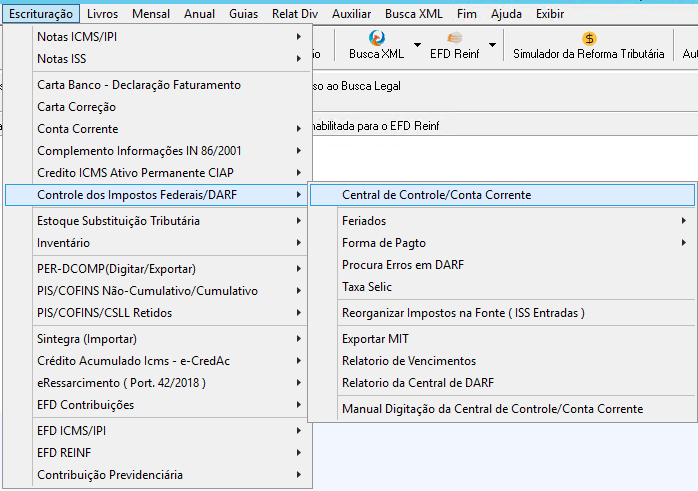Select Carta Banco - Declaração Faturamento

157,85
